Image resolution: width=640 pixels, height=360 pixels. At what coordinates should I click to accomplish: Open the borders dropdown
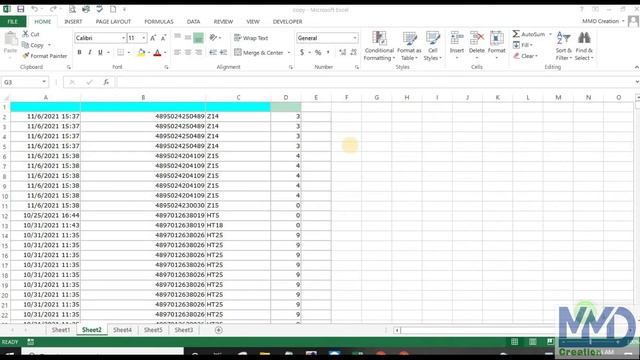pos(129,53)
